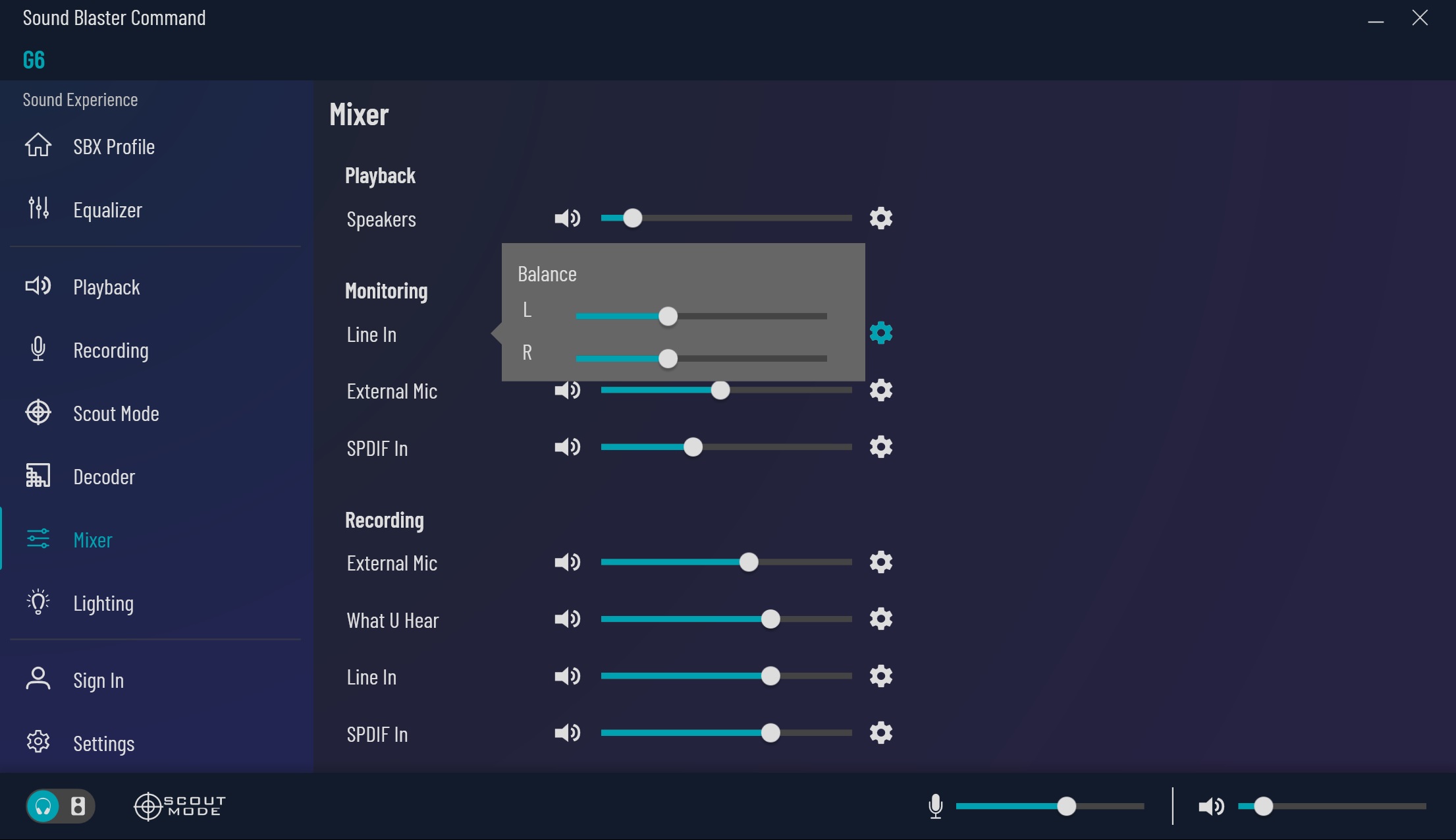Click the Mixer sliders icon in sidebar

[38, 538]
